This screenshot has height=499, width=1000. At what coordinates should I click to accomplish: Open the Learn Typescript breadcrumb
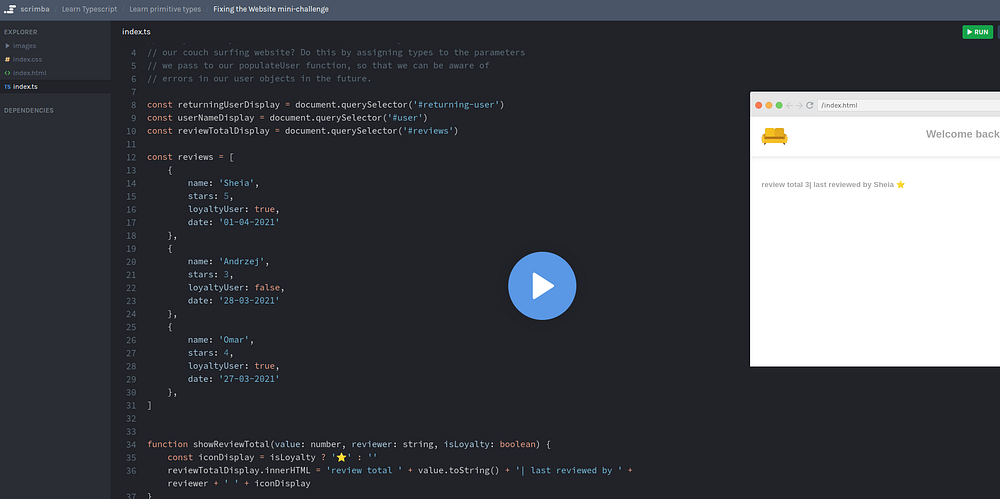click(x=89, y=10)
